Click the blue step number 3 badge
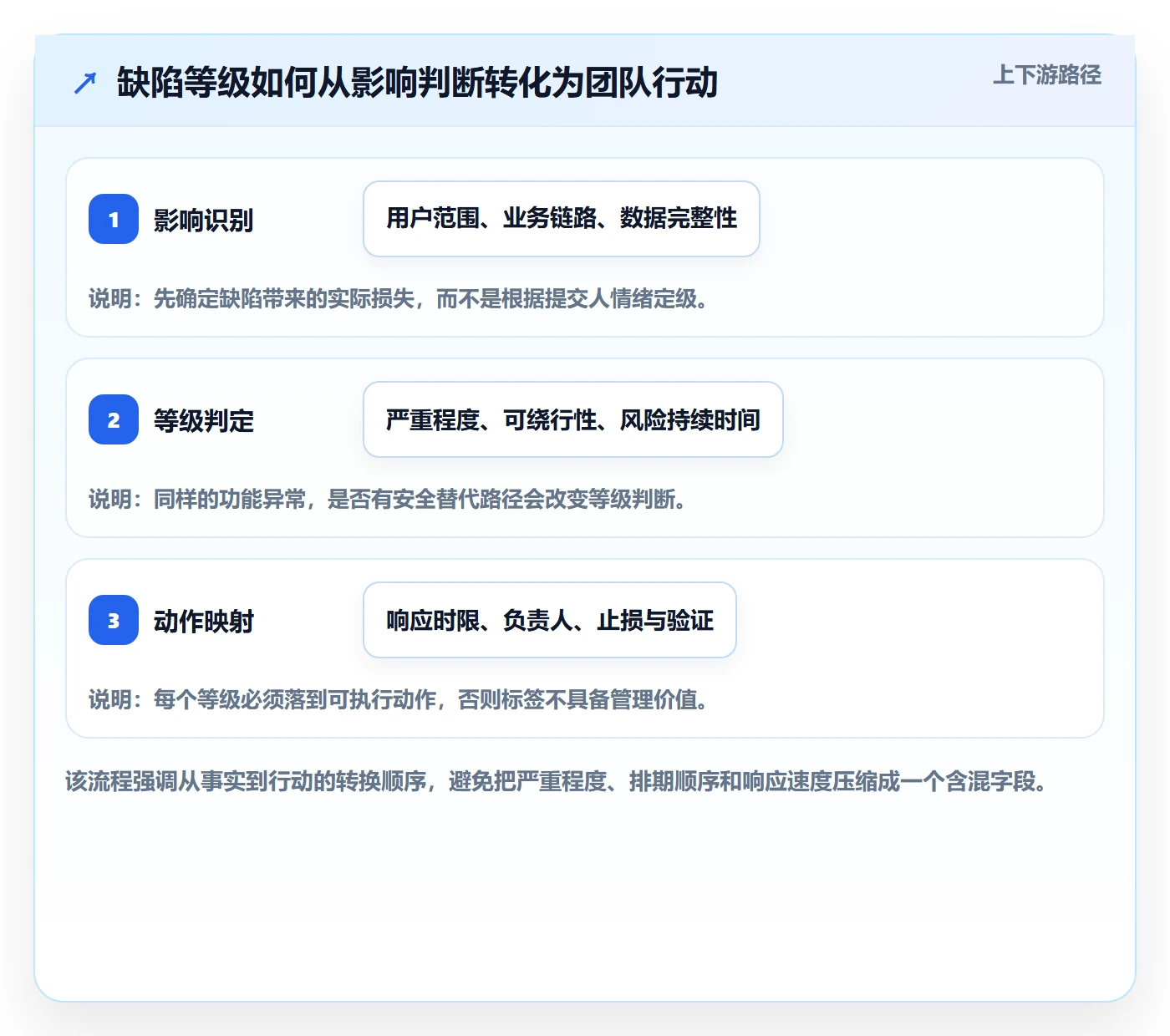 [x=114, y=620]
